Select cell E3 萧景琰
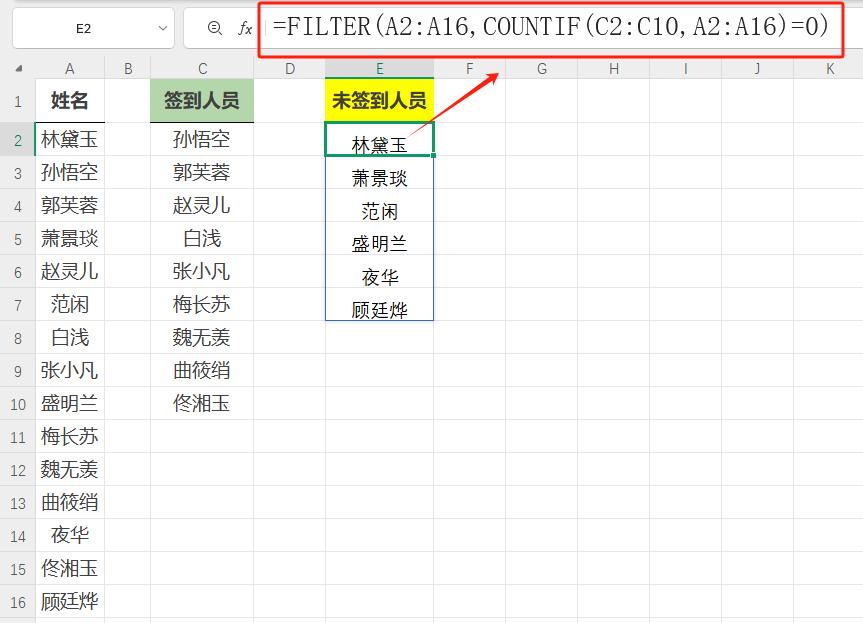 click(x=379, y=172)
